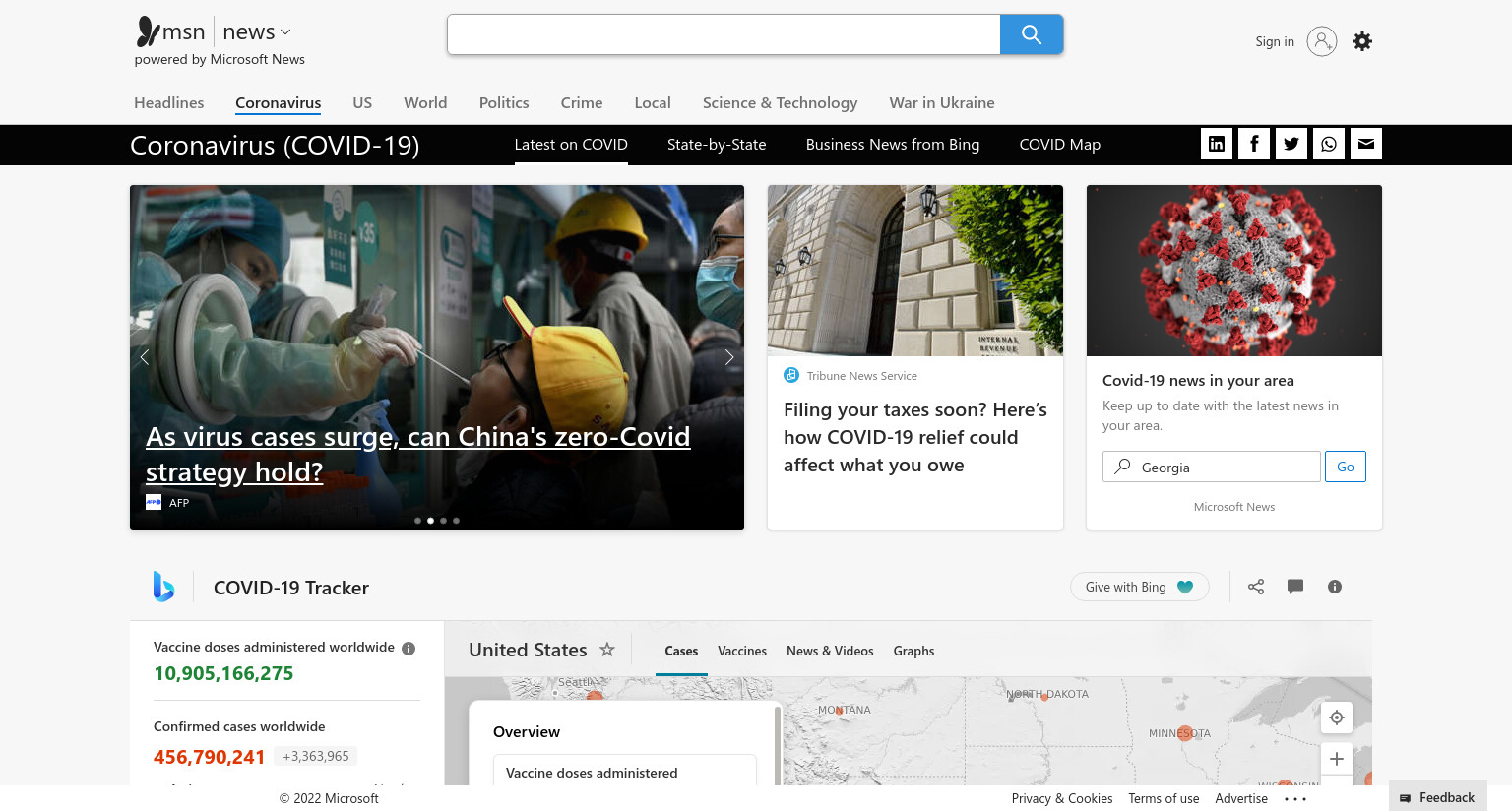The image size is (1512, 811).
Task: Click confirmed cases count 456,790,241
Action: 209,757
